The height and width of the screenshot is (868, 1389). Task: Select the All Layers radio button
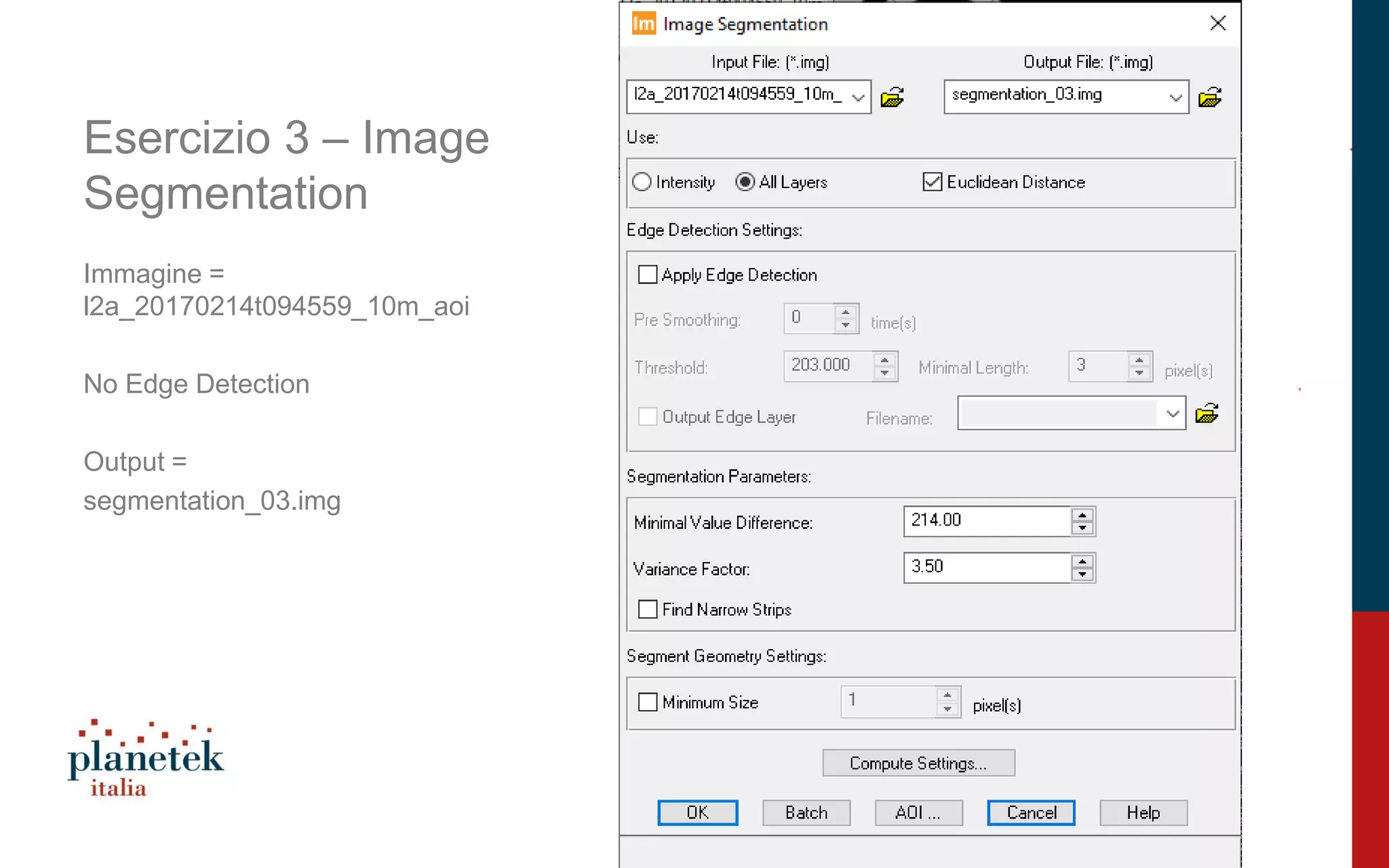pyautogui.click(x=745, y=182)
